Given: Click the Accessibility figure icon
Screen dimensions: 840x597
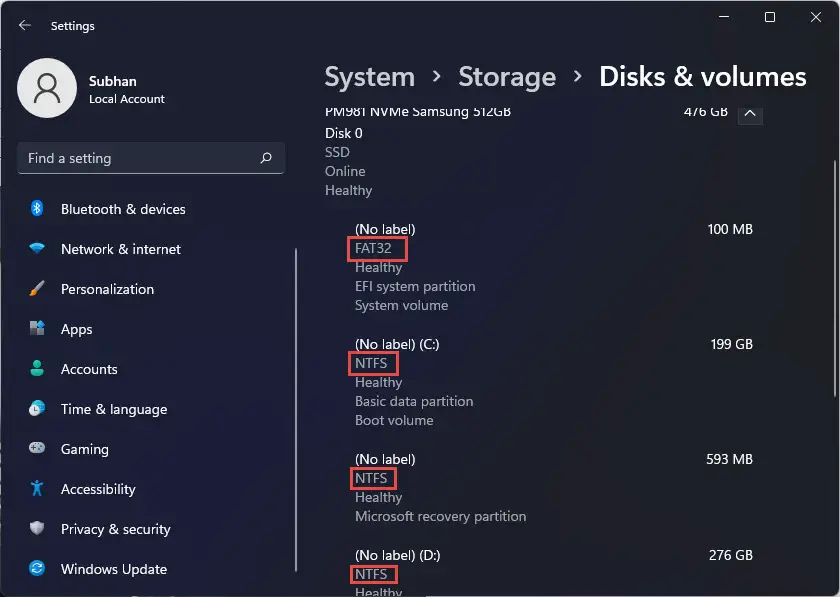Looking at the screenshot, I should (37, 488).
